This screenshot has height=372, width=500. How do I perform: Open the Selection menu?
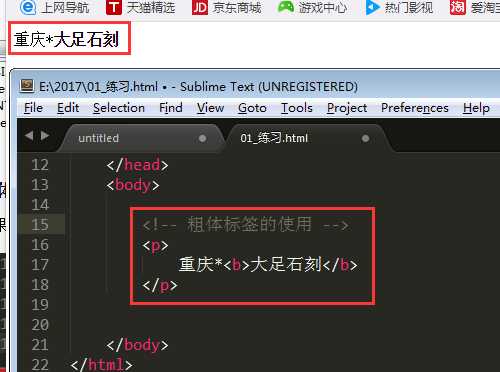[119, 108]
